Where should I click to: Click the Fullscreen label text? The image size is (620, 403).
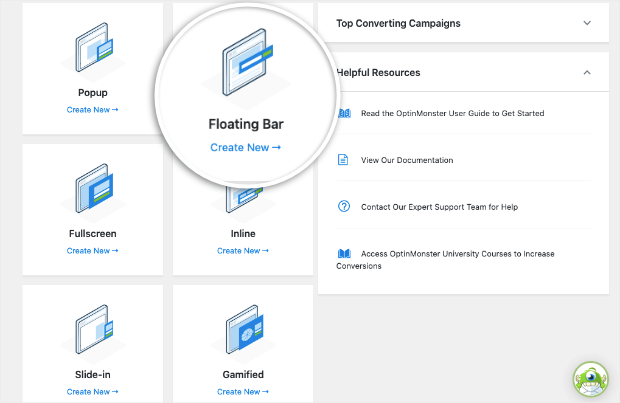coord(93,234)
